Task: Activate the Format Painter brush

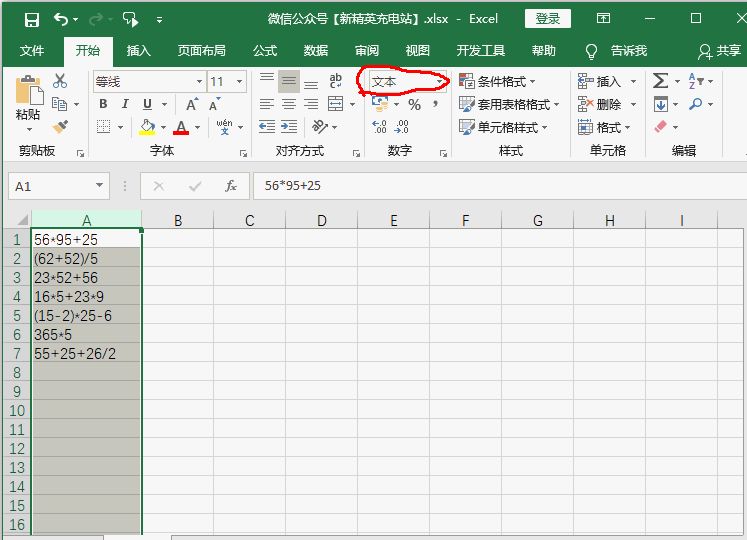Action: pyautogui.click(x=60, y=127)
